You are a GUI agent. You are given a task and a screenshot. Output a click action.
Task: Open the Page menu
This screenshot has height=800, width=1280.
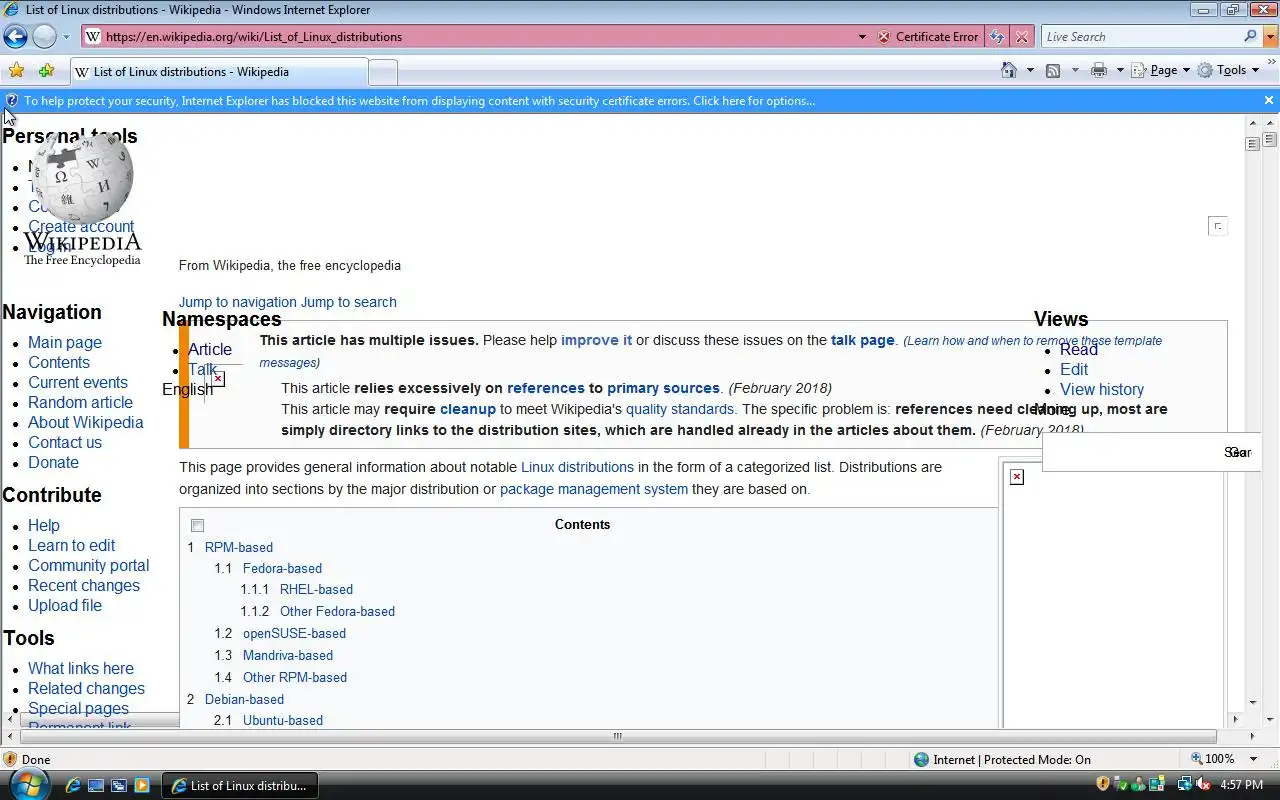click(x=1161, y=70)
